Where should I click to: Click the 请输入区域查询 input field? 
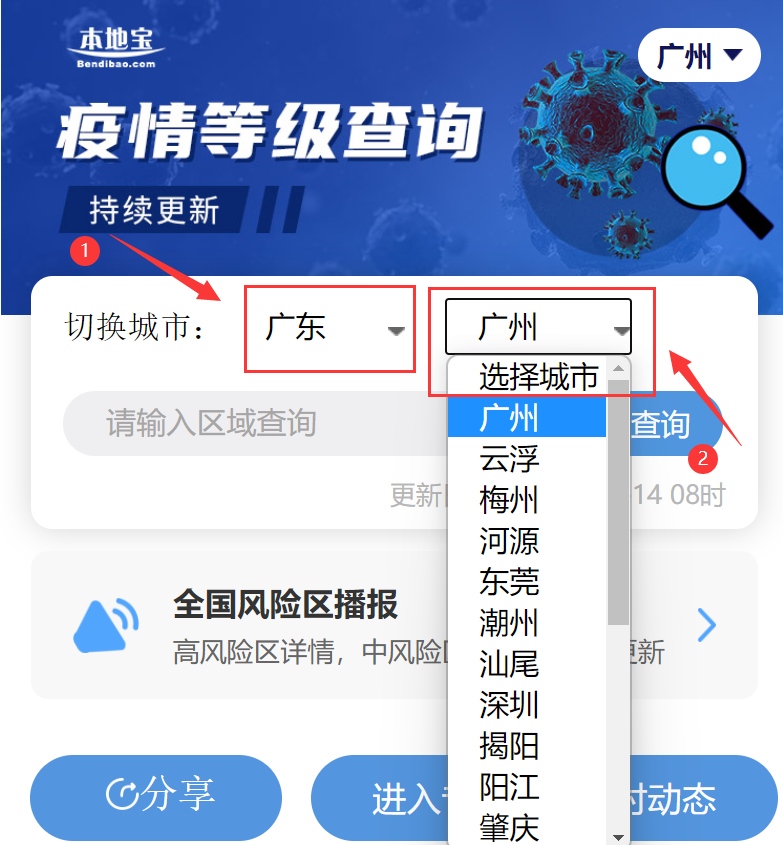click(x=255, y=424)
